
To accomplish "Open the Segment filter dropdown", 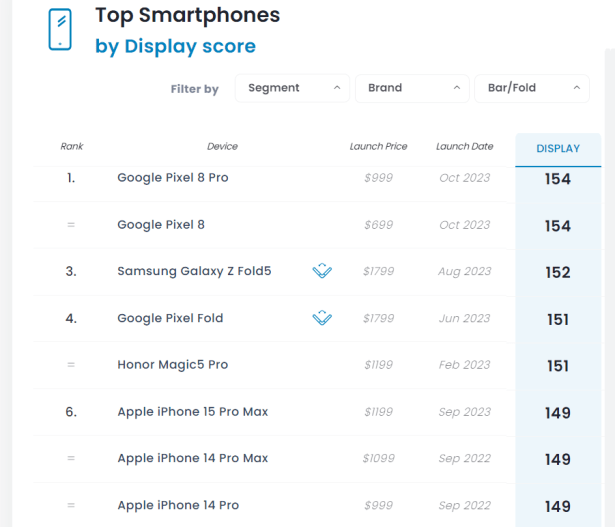I will 292,88.
